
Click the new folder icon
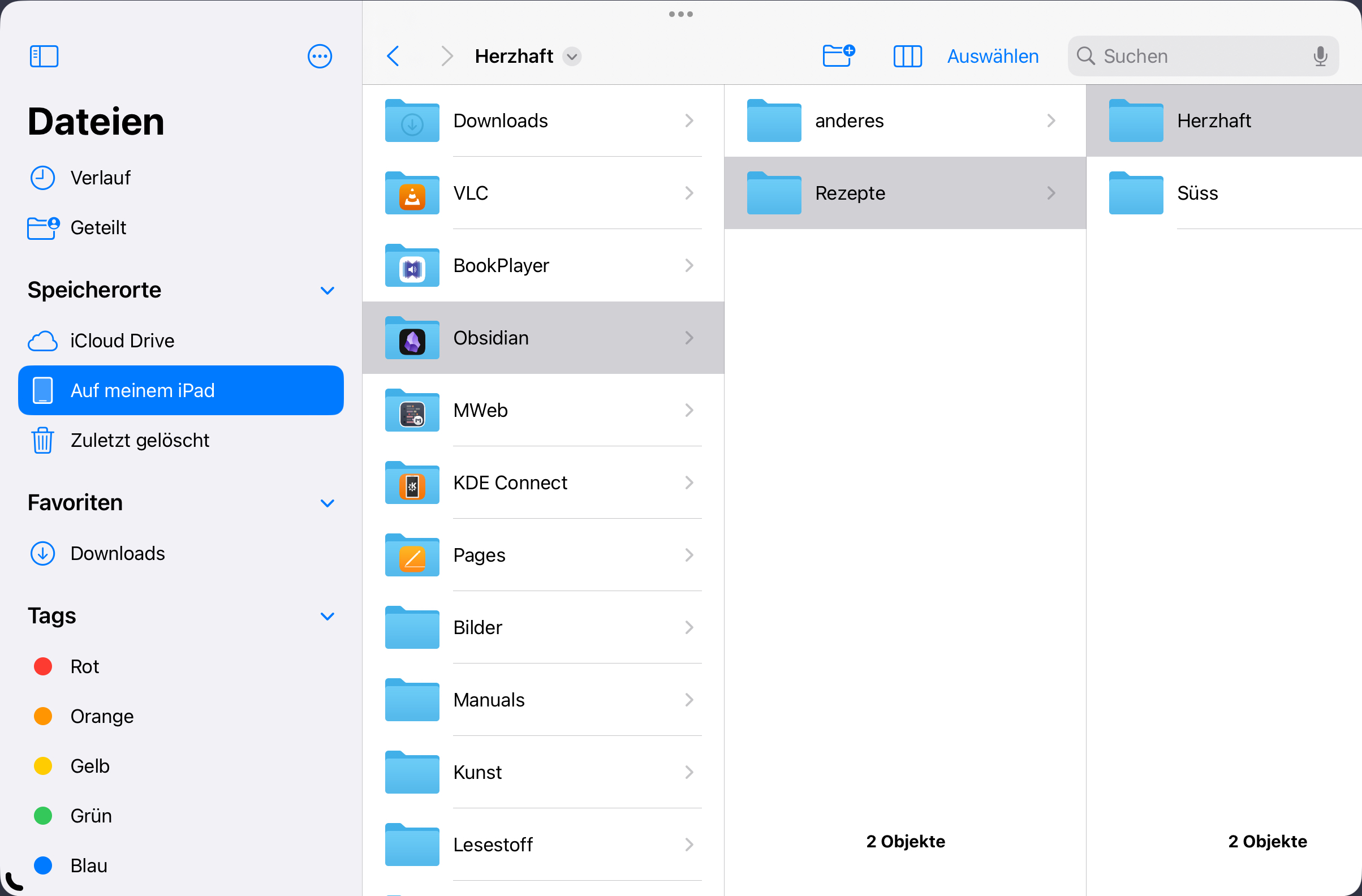coord(838,56)
